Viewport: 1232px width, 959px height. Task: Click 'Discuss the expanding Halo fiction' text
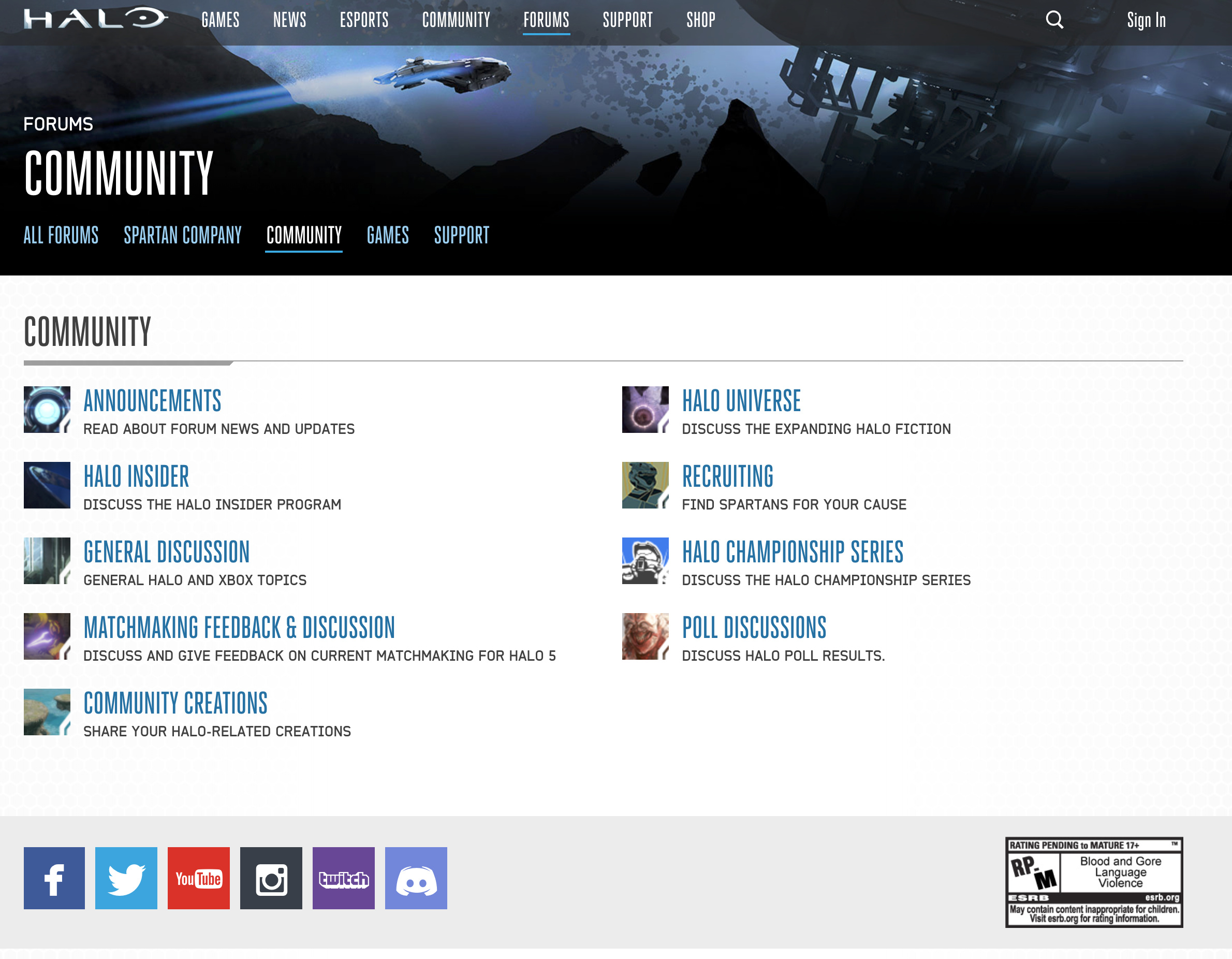coord(816,429)
